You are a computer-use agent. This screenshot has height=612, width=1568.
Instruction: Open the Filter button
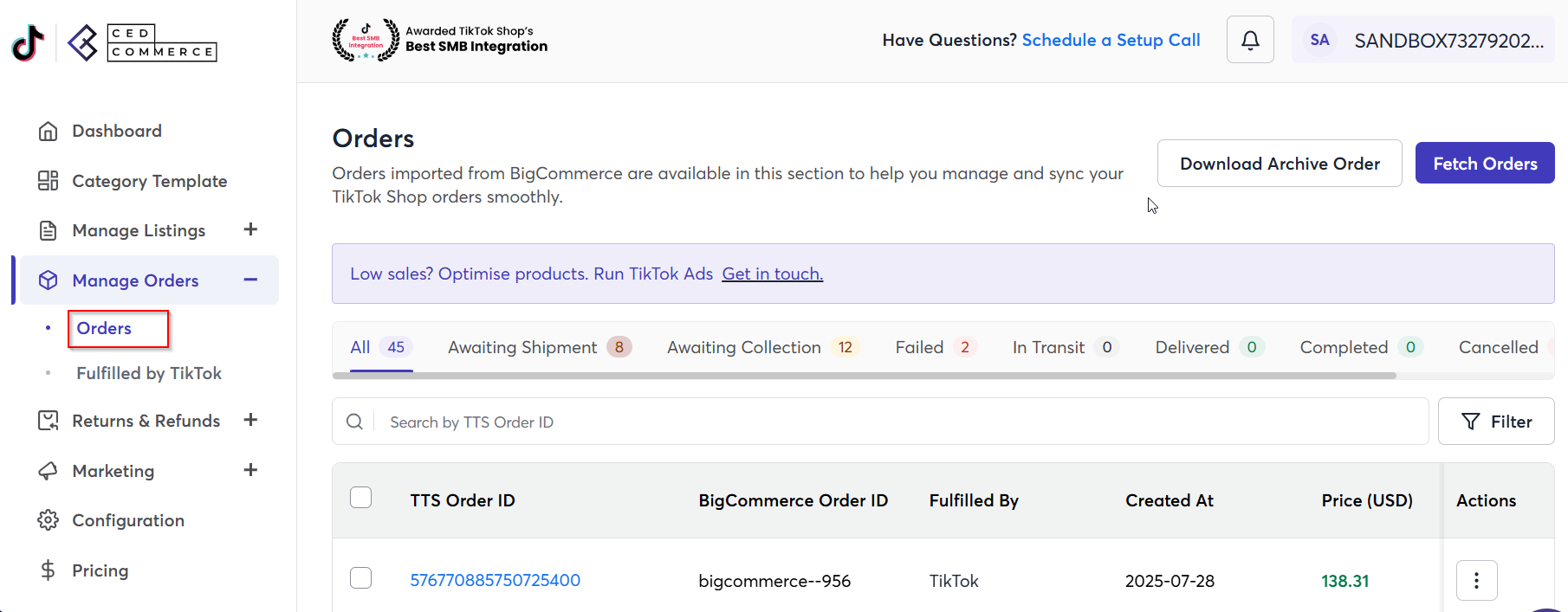point(1496,422)
